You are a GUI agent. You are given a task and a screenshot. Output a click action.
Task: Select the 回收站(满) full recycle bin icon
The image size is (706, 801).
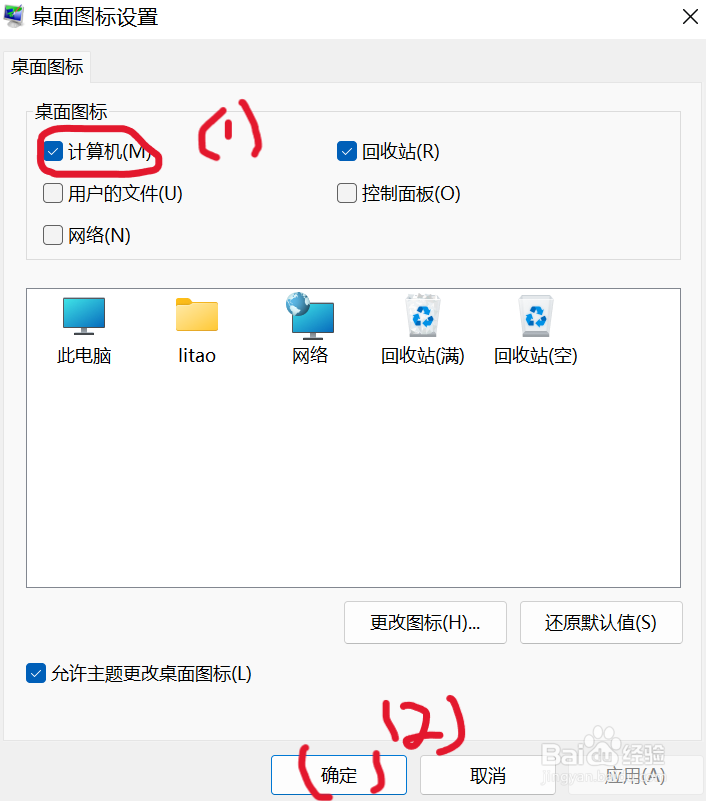pyautogui.click(x=422, y=315)
